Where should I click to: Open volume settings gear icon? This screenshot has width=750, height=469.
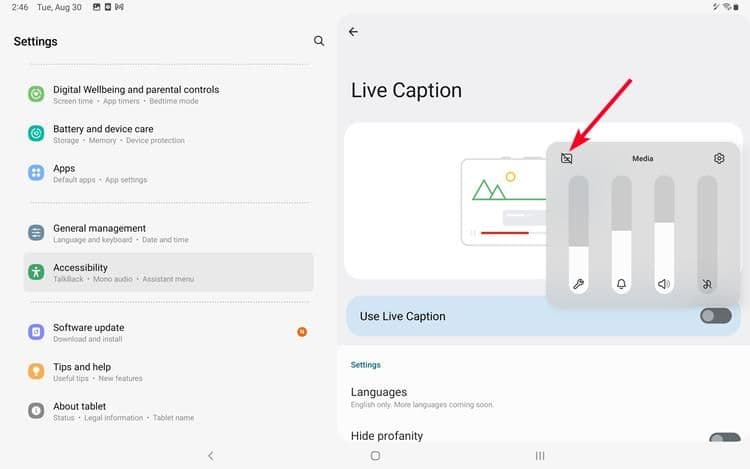click(719, 158)
